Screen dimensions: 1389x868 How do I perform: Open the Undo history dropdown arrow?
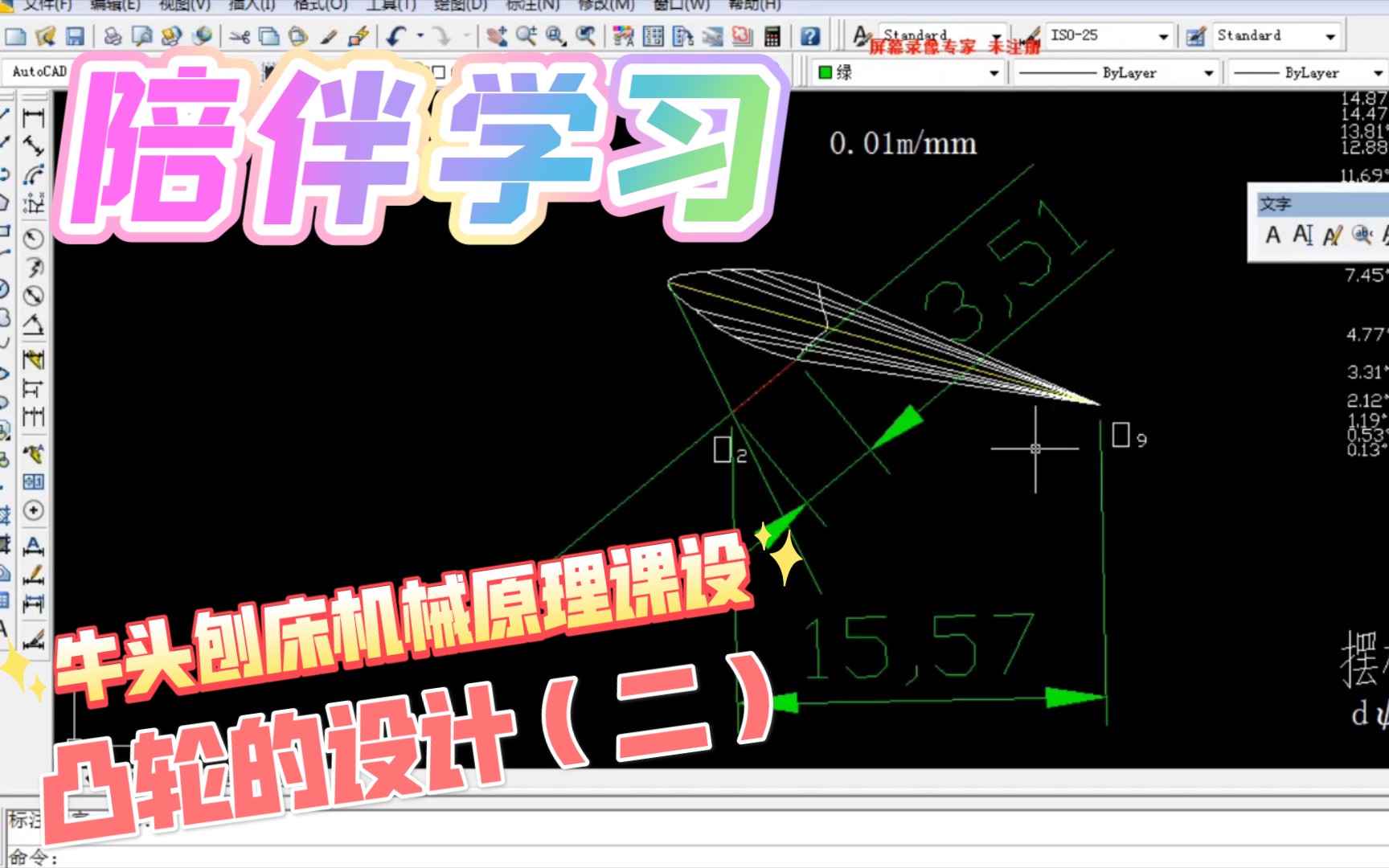tap(420, 36)
